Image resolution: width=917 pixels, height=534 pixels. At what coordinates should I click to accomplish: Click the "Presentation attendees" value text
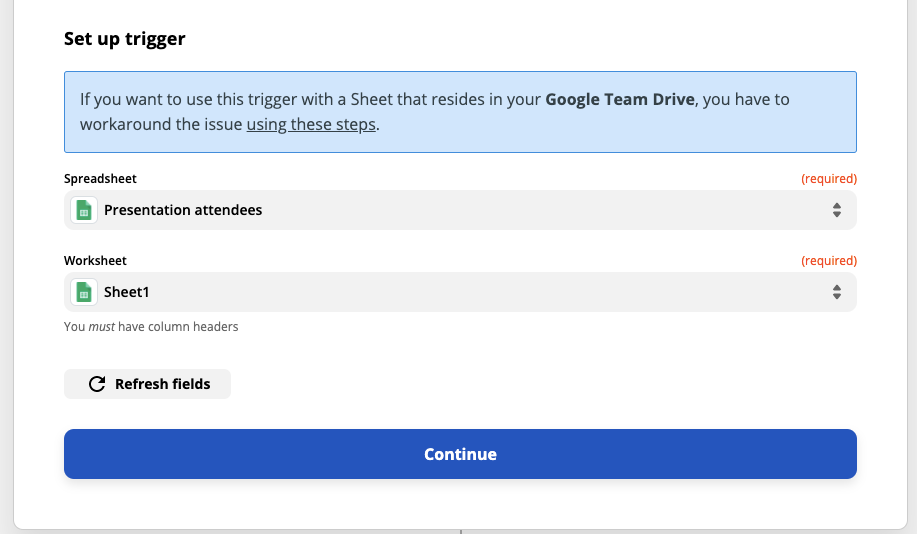click(183, 210)
